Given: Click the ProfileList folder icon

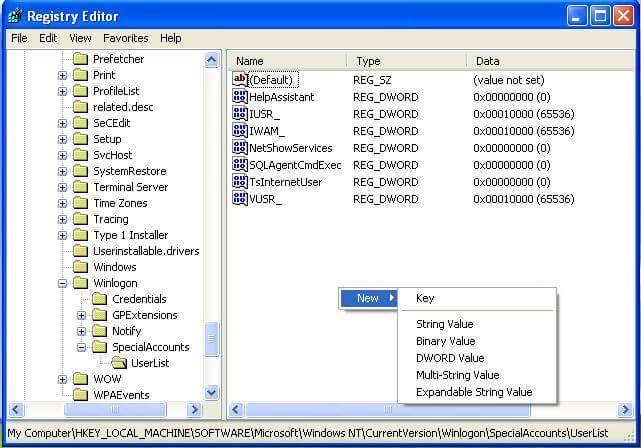Looking at the screenshot, I should tap(81, 91).
